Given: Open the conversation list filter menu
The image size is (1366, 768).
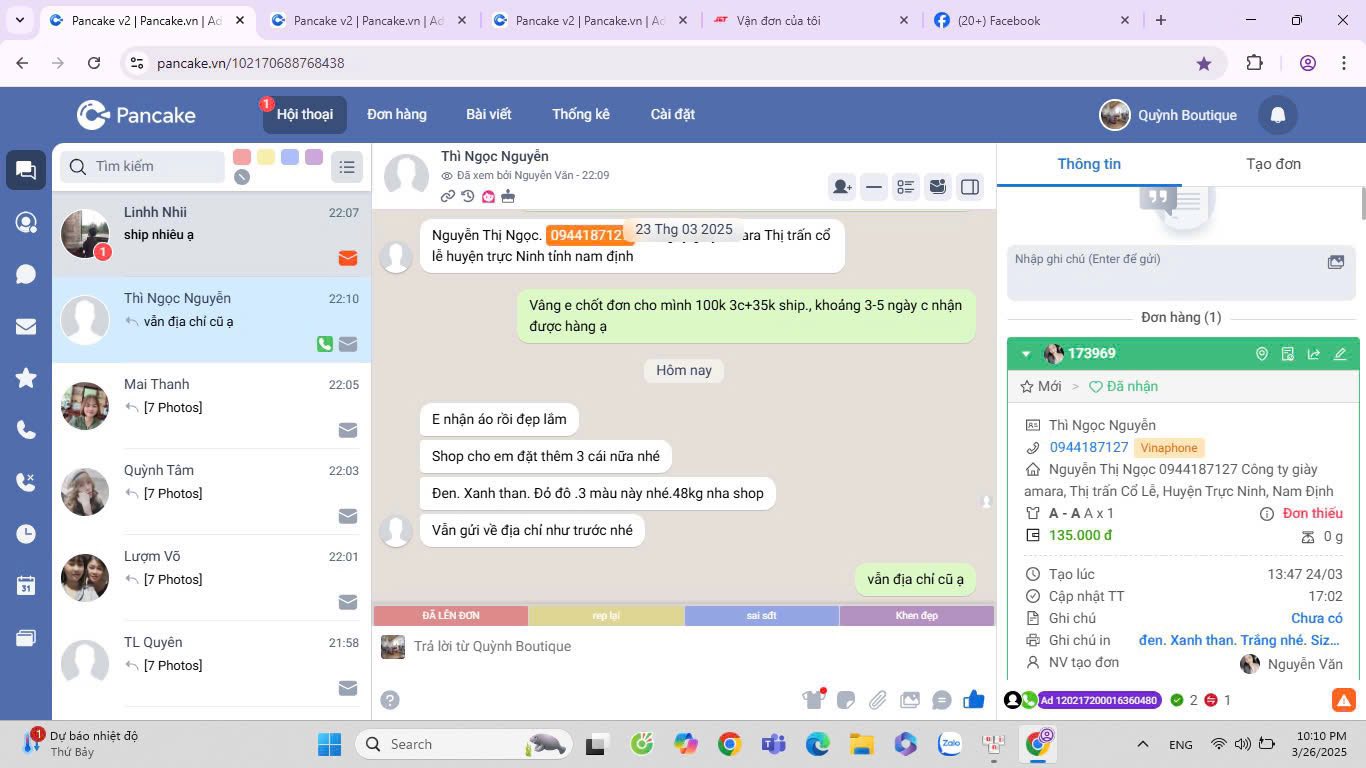Looking at the screenshot, I should [347, 167].
